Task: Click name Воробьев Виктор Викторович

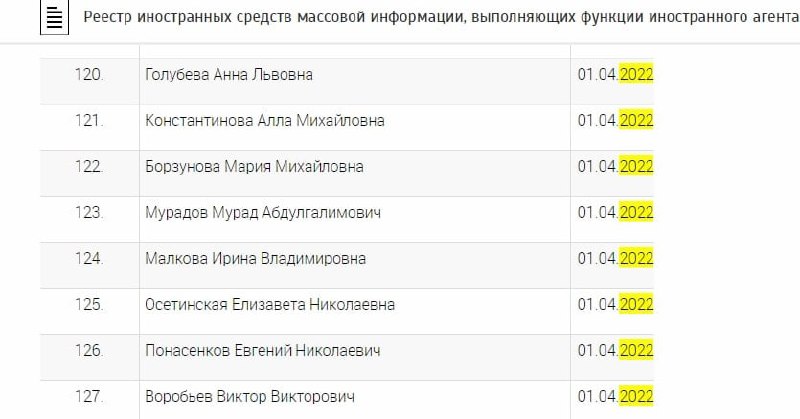Action: (250, 397)
